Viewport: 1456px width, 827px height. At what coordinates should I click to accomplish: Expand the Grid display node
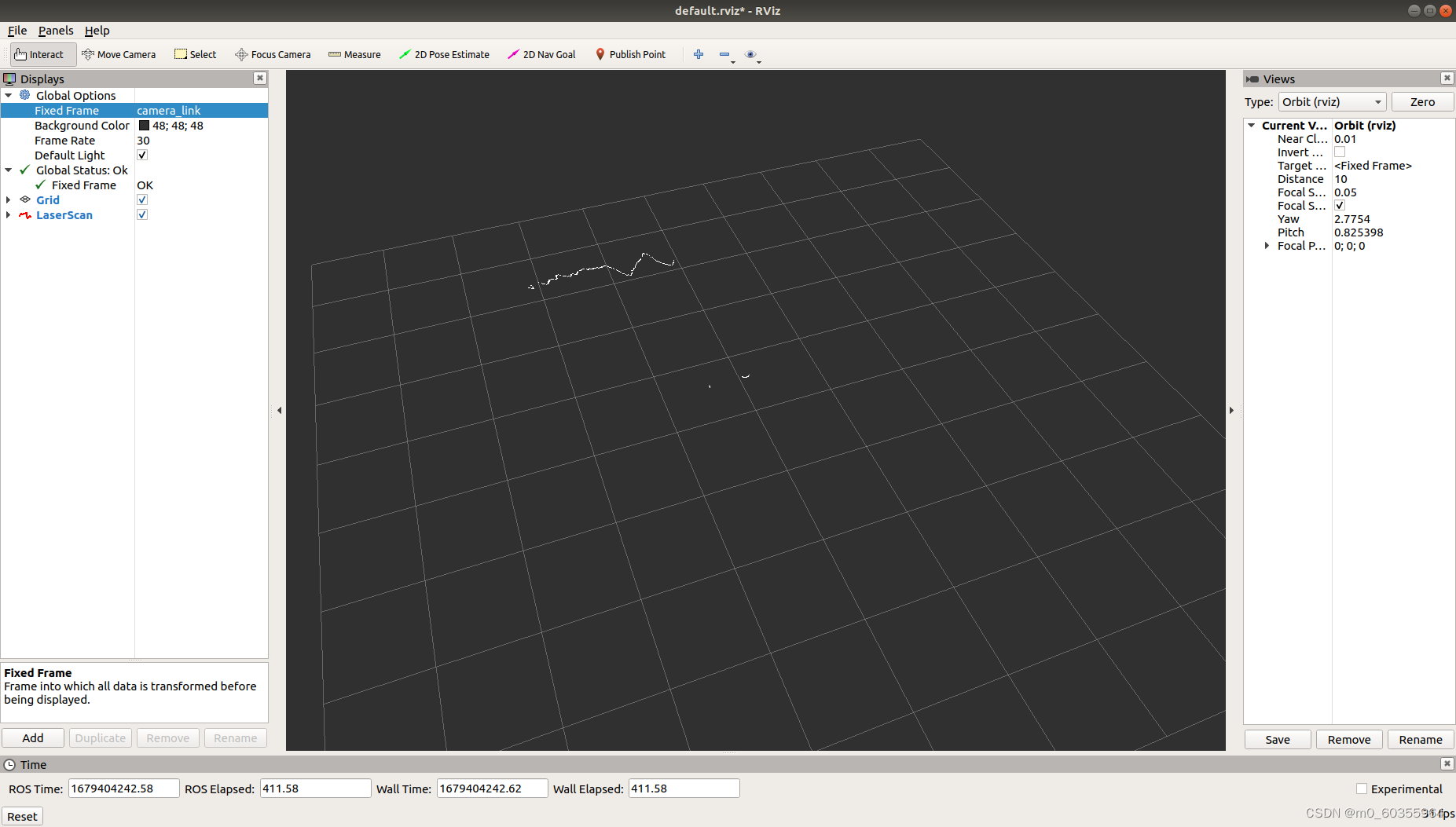pyautogui.click(x=9, y=199)
